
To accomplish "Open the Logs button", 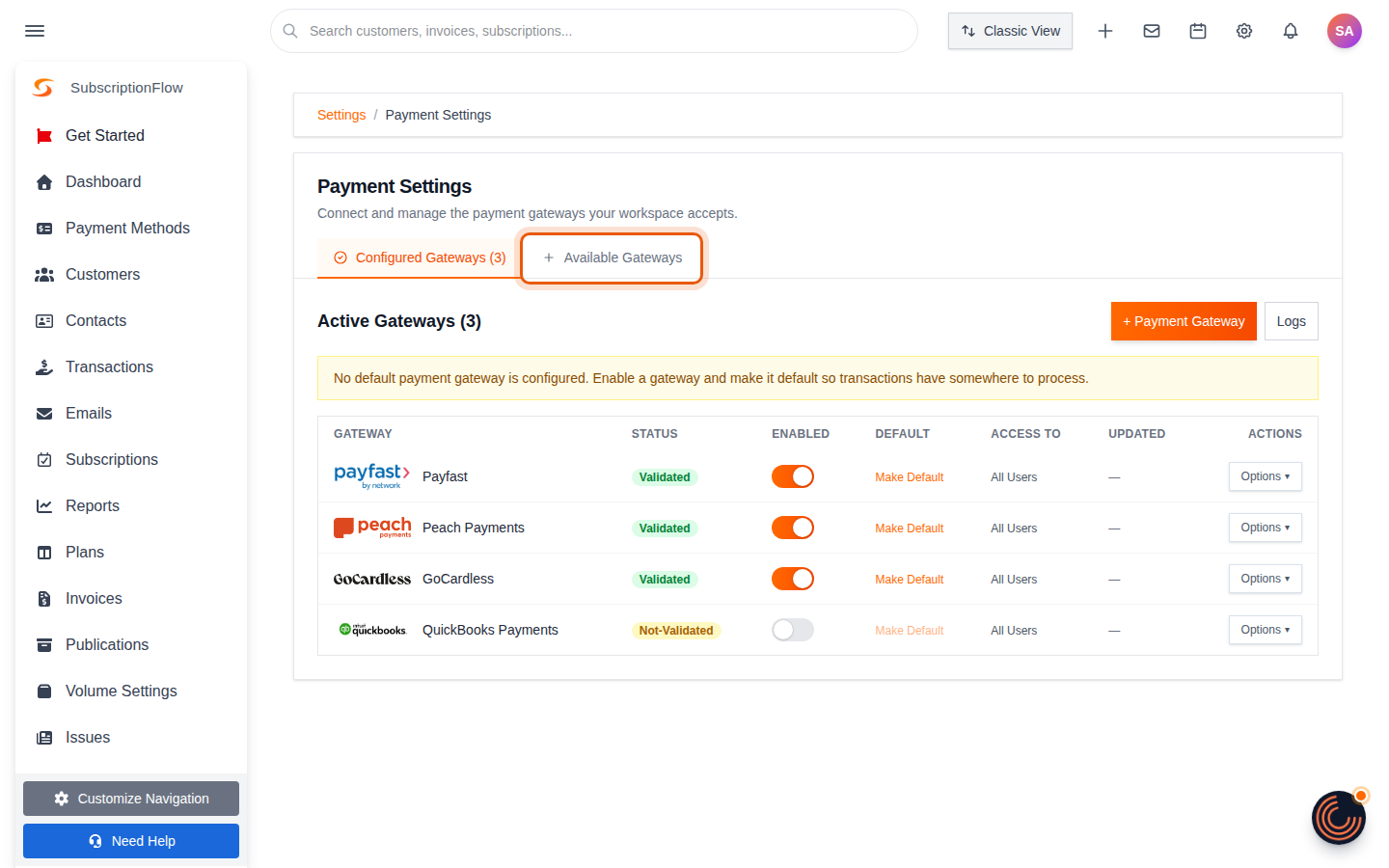I will click(x=1291, y=321).
